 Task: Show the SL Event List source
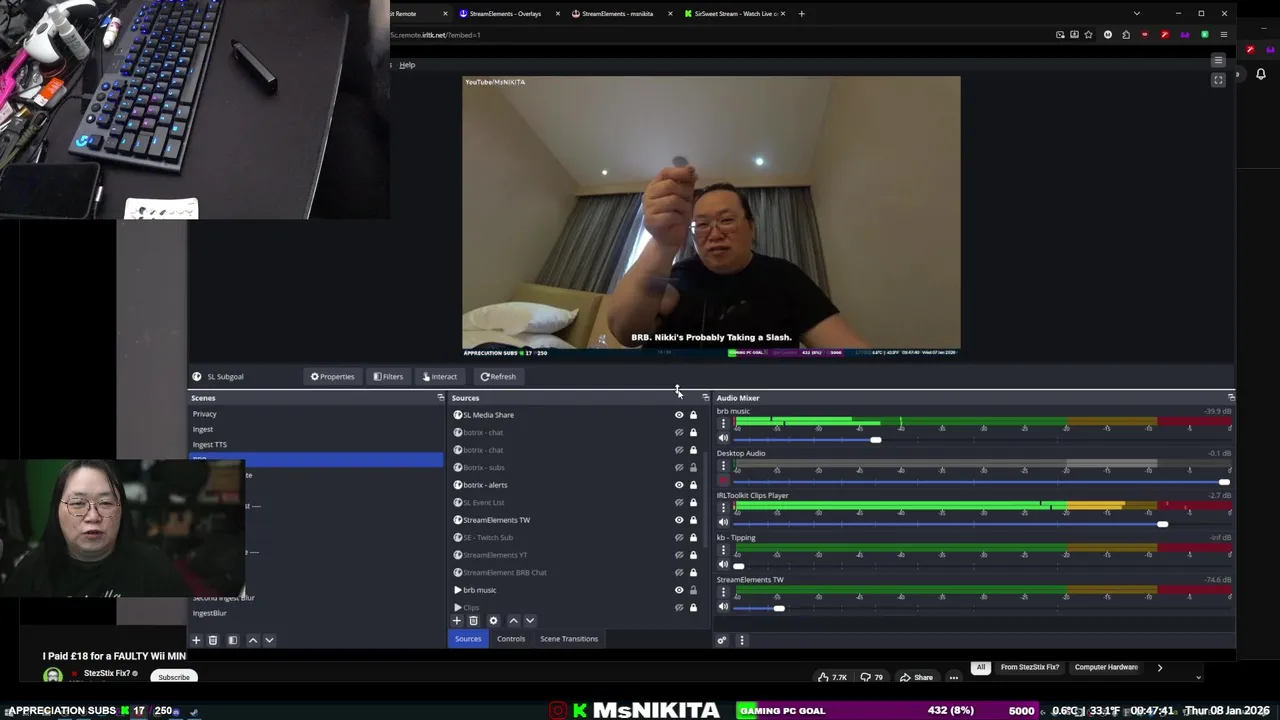pyautogui.click(x=679, y=502)
